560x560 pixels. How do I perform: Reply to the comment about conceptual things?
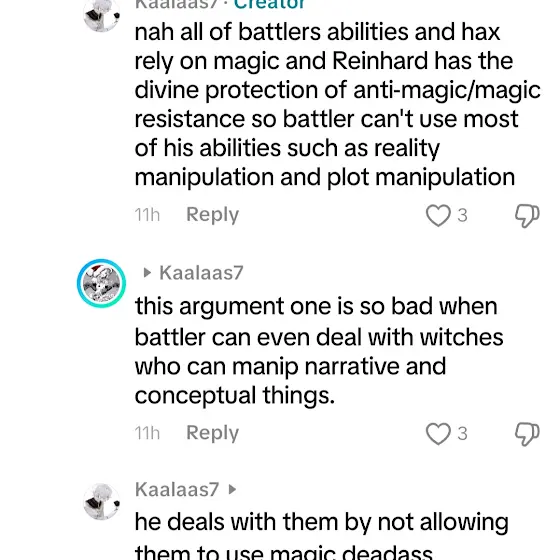pos(212,433)
